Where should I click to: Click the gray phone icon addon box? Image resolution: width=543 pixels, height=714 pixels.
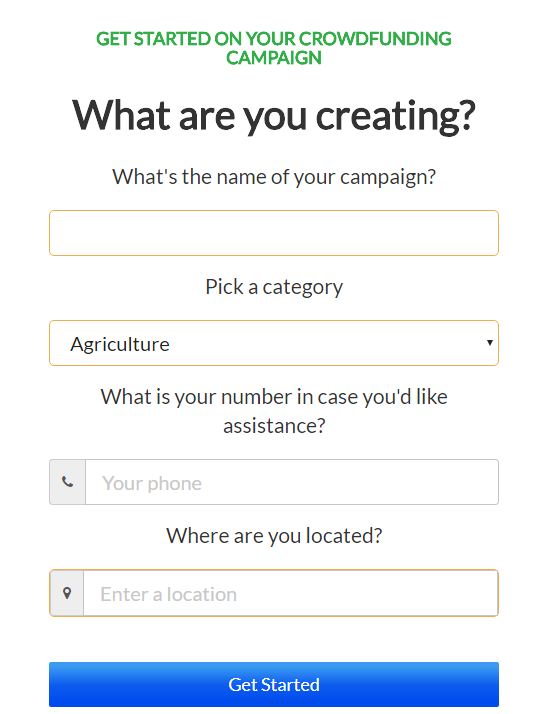[x=67, y=482]
